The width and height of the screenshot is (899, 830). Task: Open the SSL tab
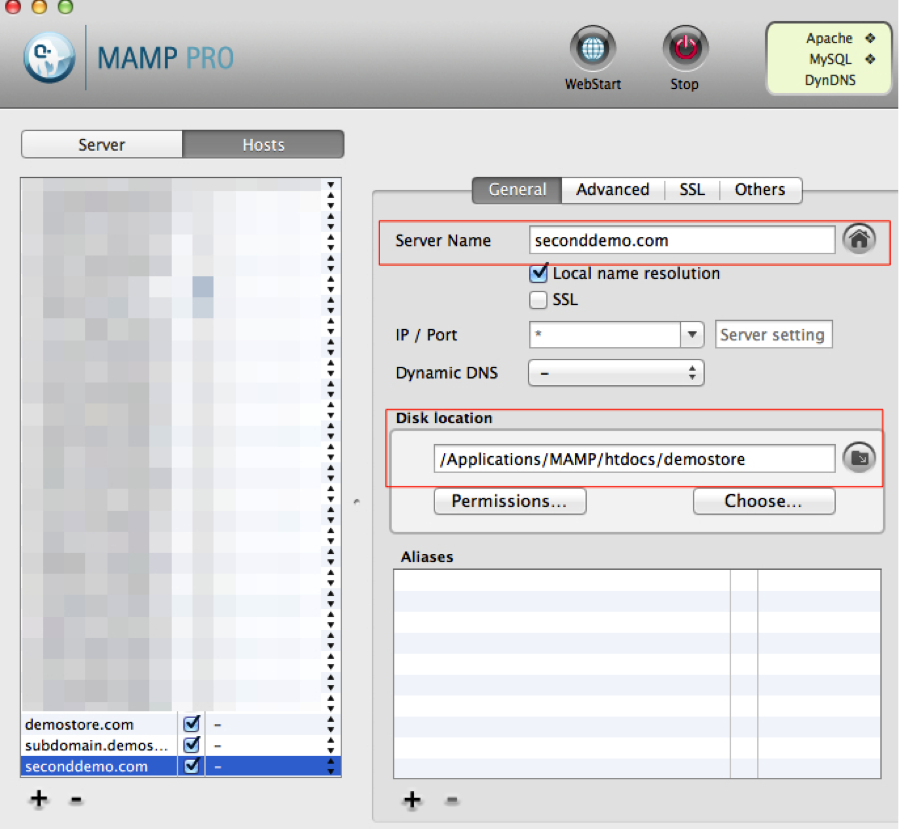click(692, 190)
